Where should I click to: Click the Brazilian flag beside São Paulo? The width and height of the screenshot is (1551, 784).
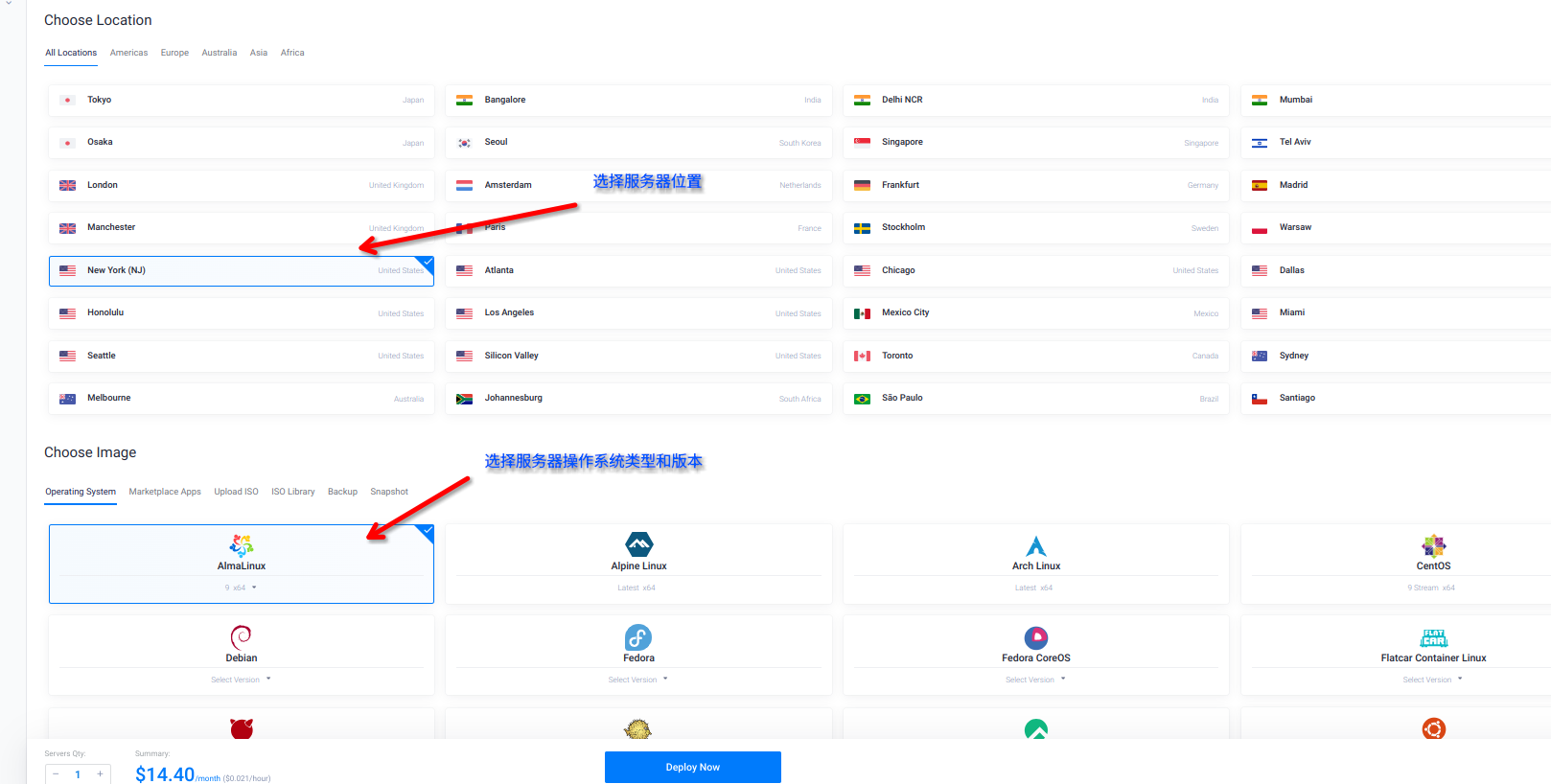pyautogui.click(x=862, y=399)
